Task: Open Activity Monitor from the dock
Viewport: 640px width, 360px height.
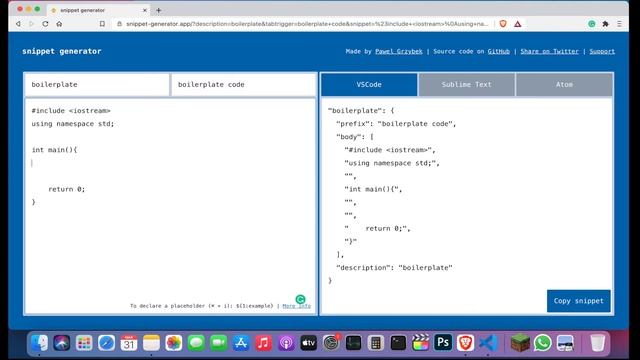Action: point(353,343)
